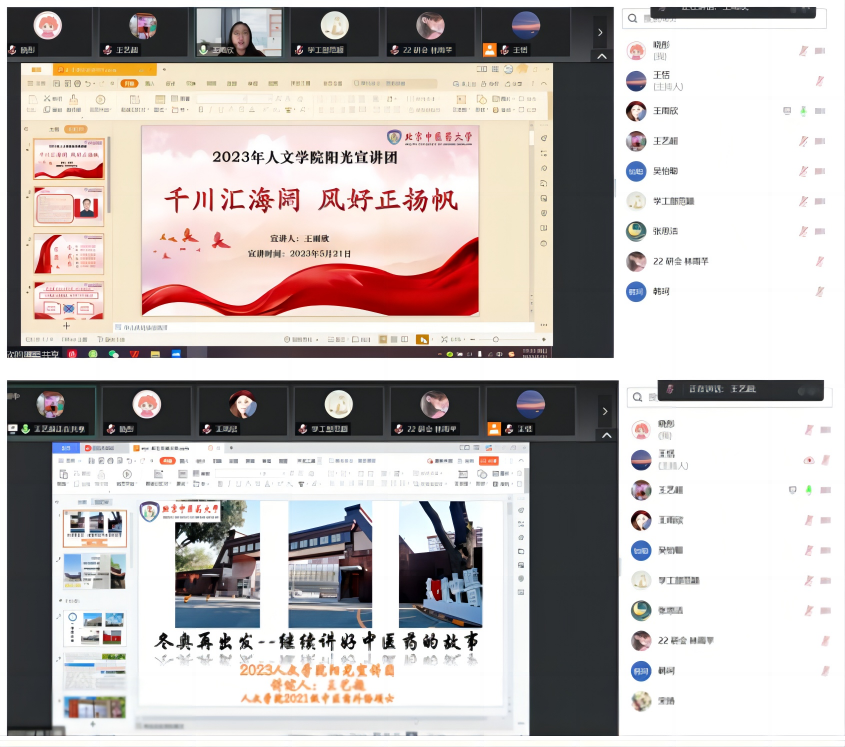Viewport: 845px width, 747px height.
Task: Toggle 王艺超's green active microphone in participant list
Action: (808, 490)
